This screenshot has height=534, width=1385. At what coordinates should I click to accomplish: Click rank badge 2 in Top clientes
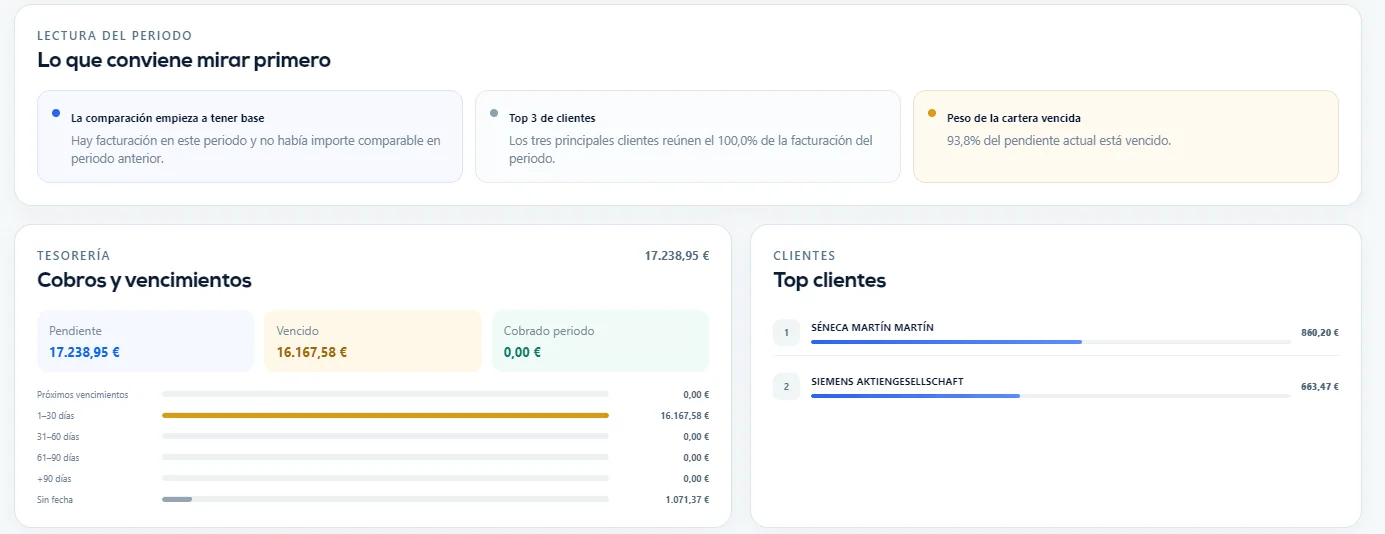[x=786, y=387]
